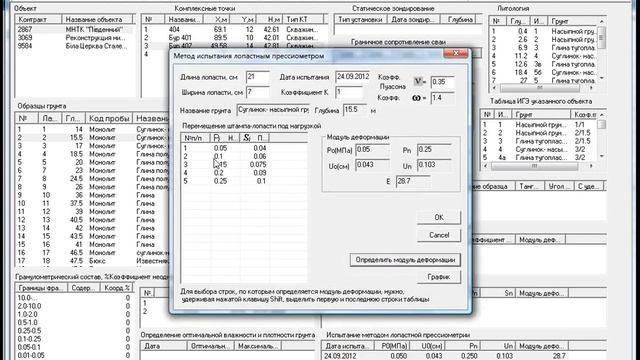Select soil sample row 4 at depth 18.5

coord(92,154)
